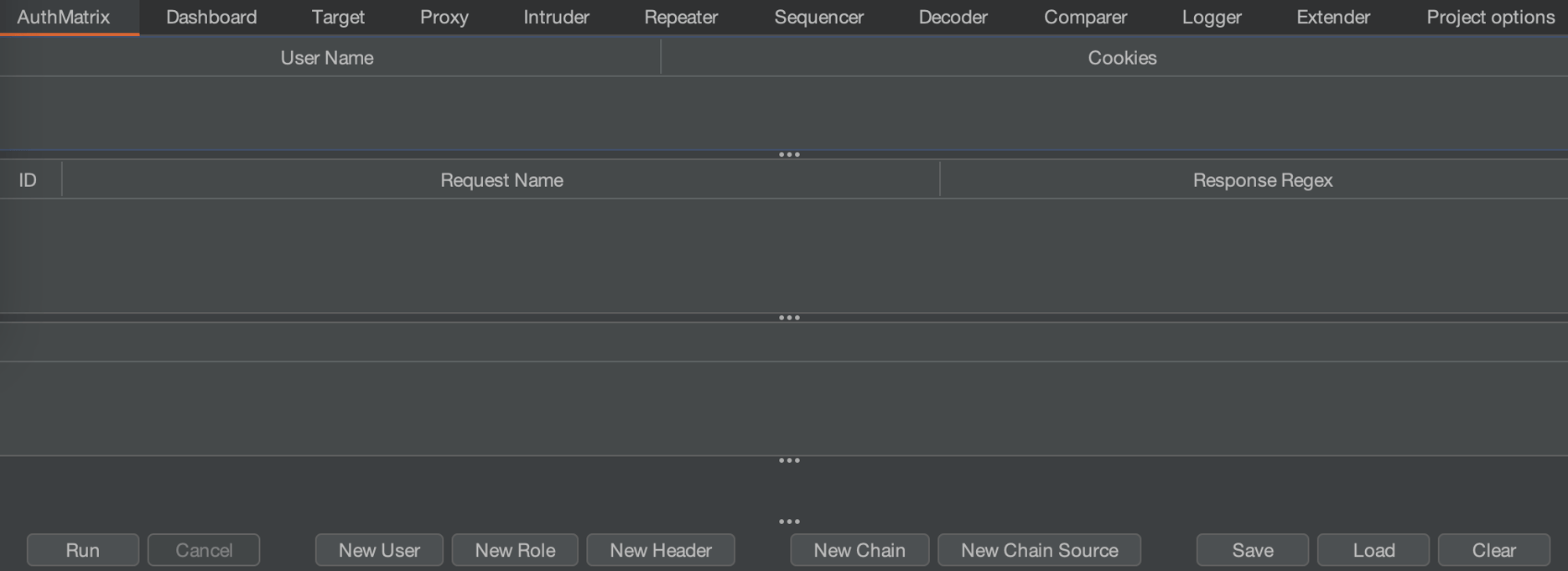Select the Intruder tab
Screen dimensions: 1568x571
pos(556,17)
